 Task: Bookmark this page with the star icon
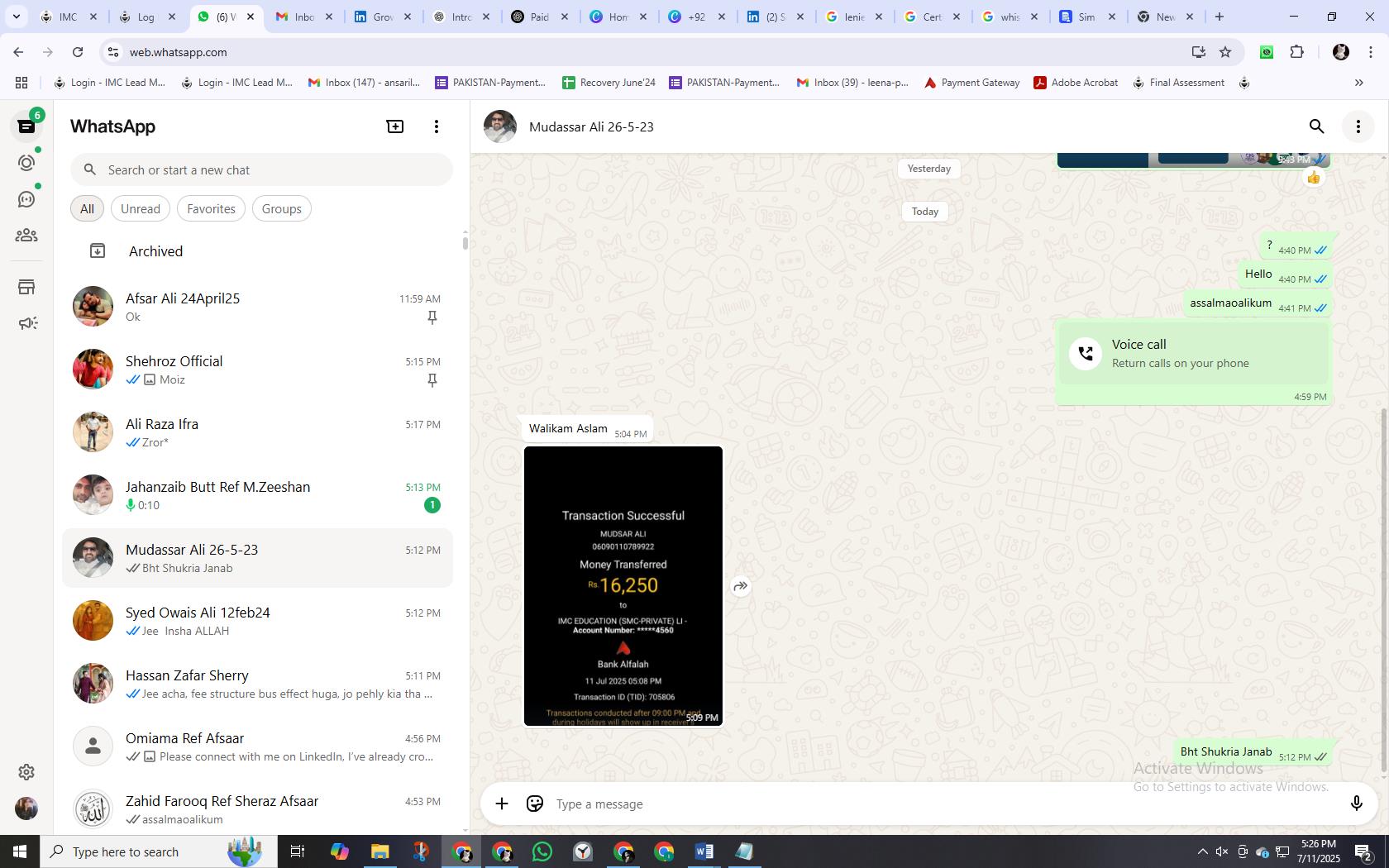point(1225,52)
